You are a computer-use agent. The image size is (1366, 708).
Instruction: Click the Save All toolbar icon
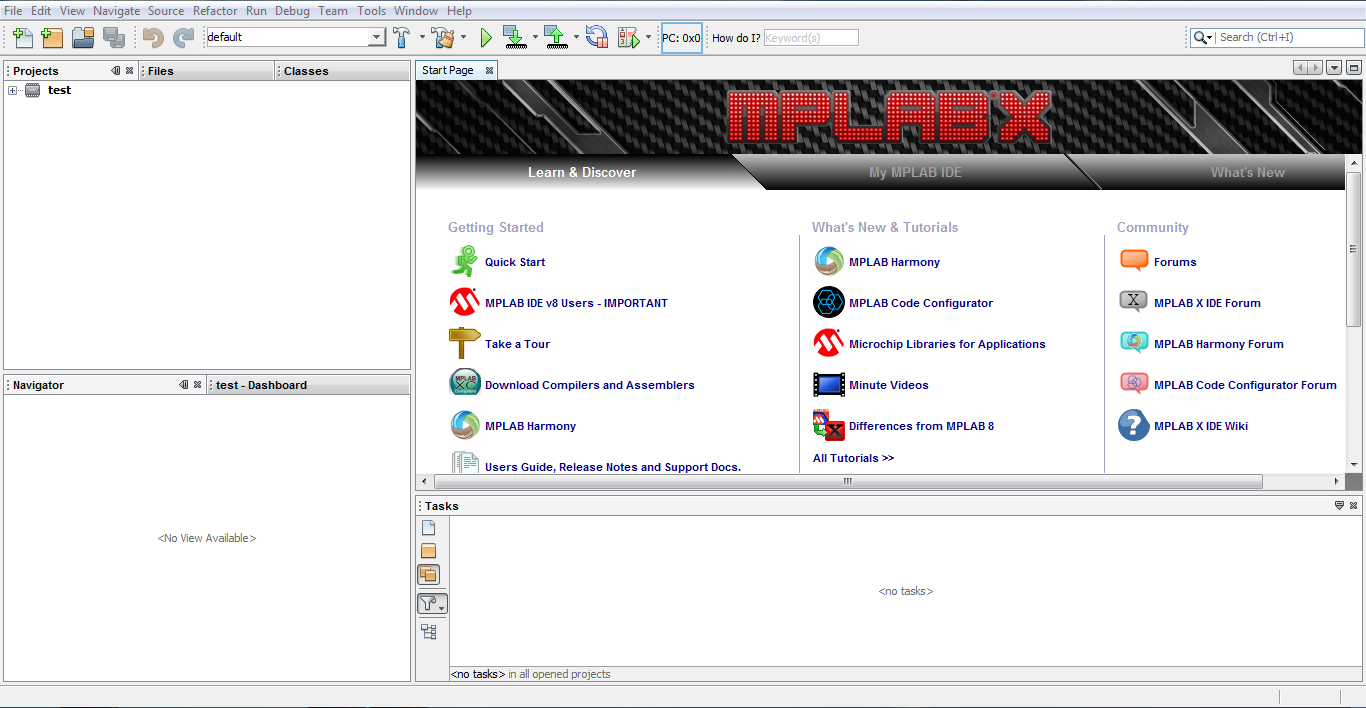point(114,38)
